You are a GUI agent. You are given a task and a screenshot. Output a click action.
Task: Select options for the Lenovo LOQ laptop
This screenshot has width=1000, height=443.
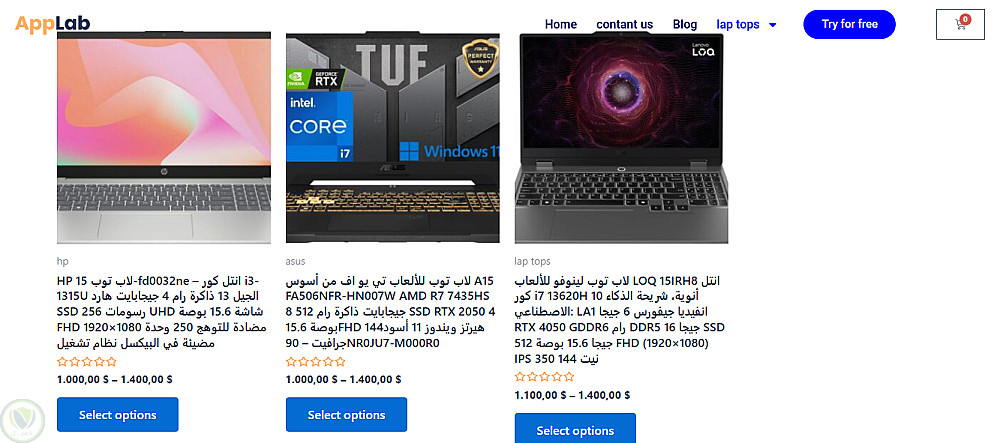(575, 428)
